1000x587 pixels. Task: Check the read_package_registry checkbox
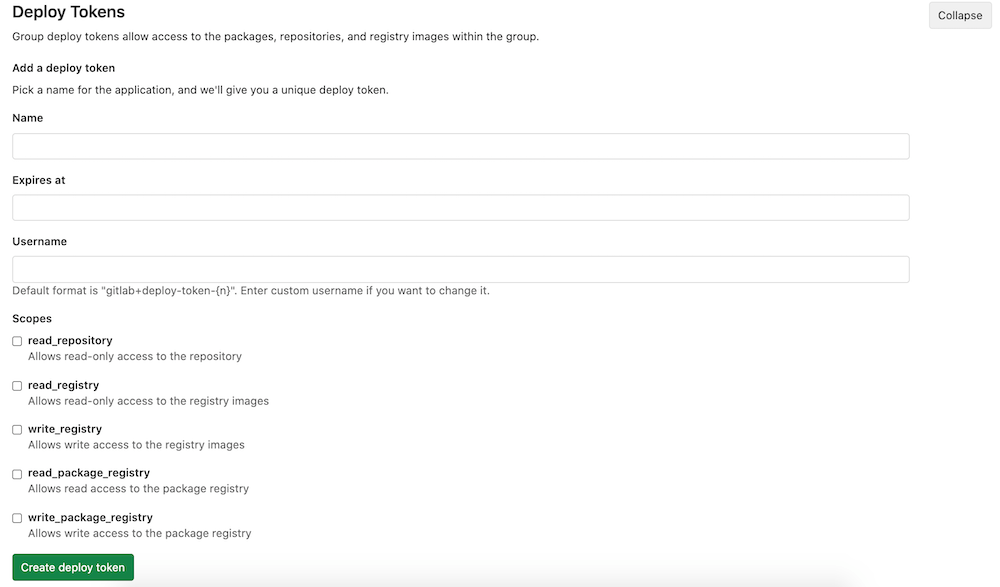point(16,474)
